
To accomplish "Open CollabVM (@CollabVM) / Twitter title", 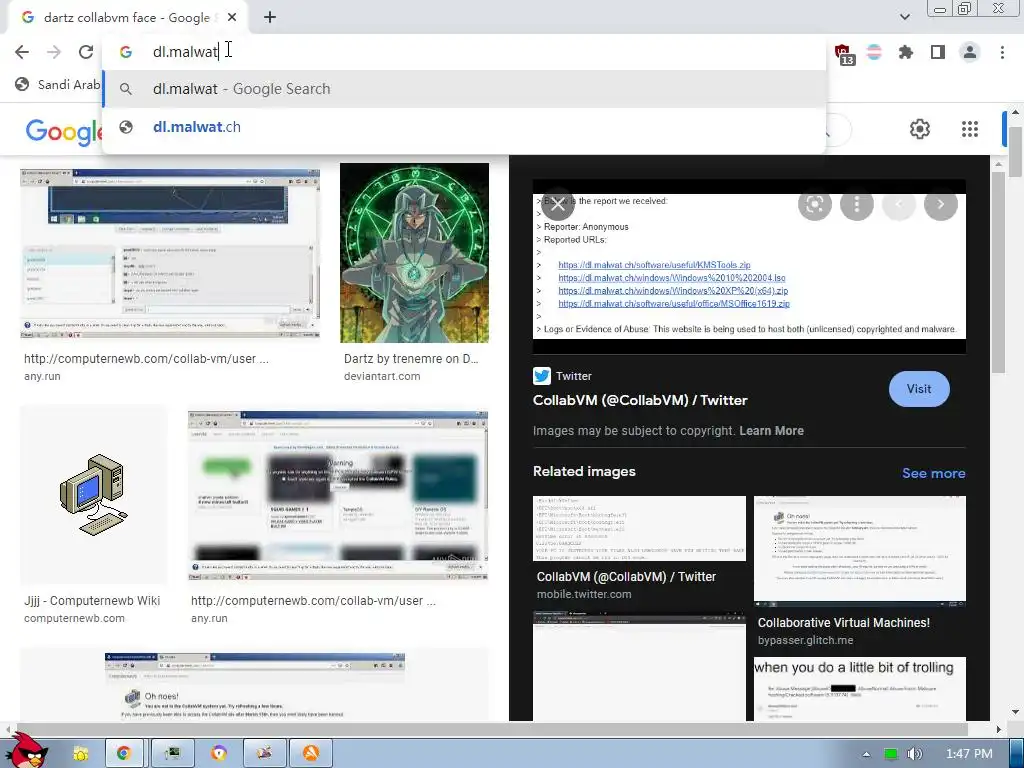I will (x=640, y=400).
